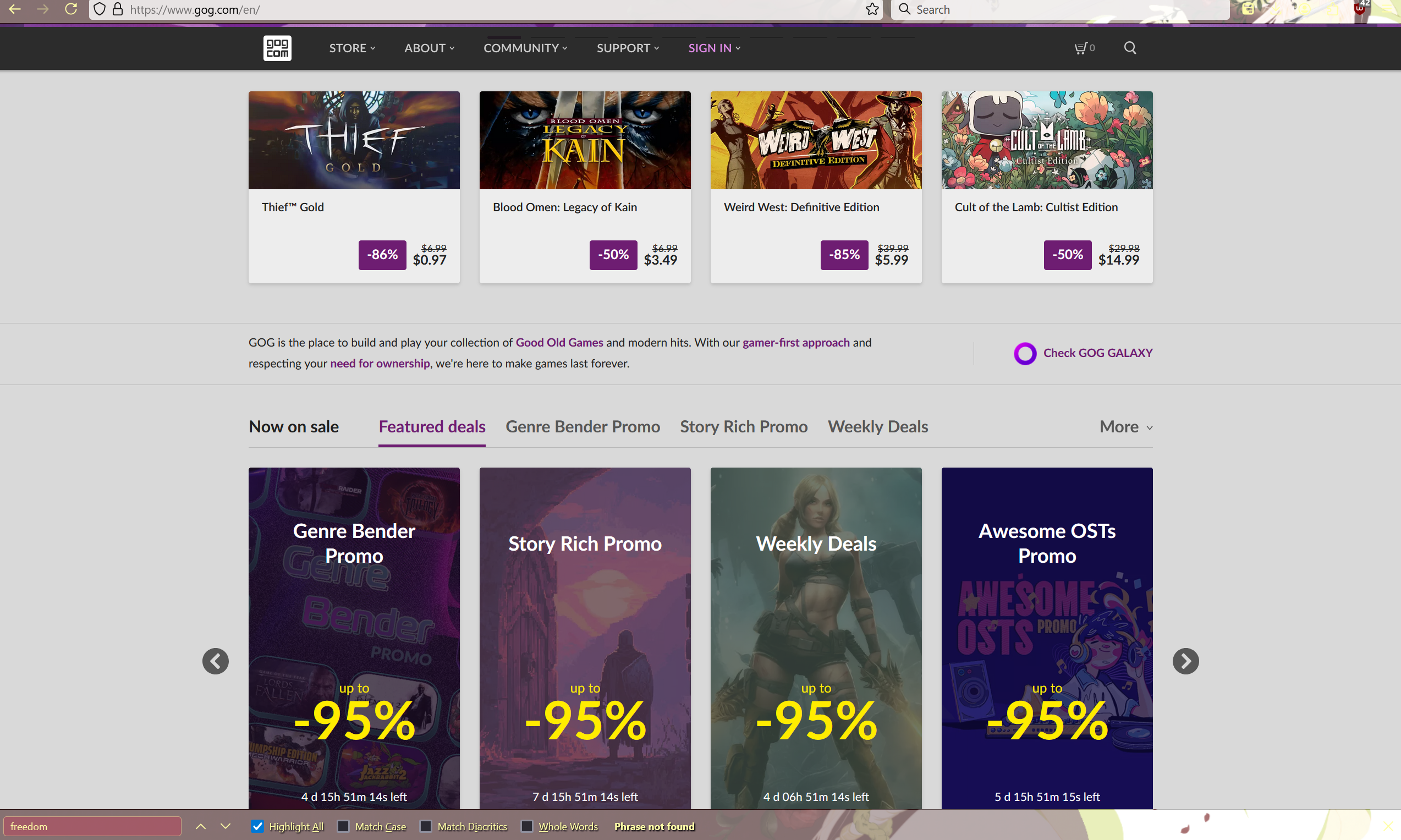Screen dimensions: 1401x840
Task: Expand the More sale tabs dropdown
Action: click(1125, 427)
